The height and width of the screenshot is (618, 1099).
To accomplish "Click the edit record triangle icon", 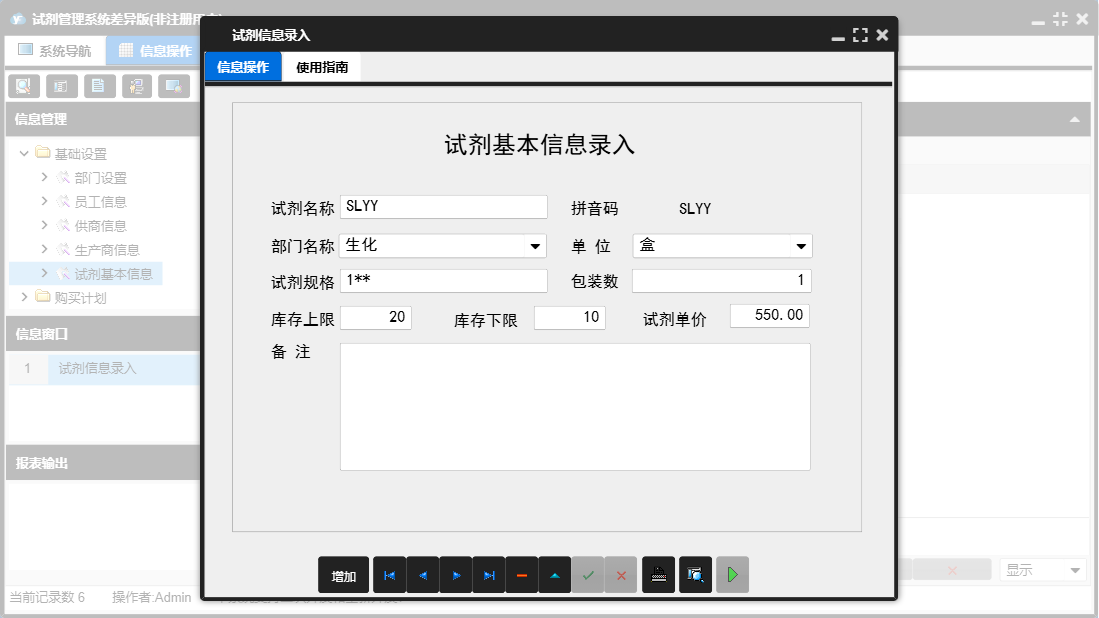I will 555,574.
